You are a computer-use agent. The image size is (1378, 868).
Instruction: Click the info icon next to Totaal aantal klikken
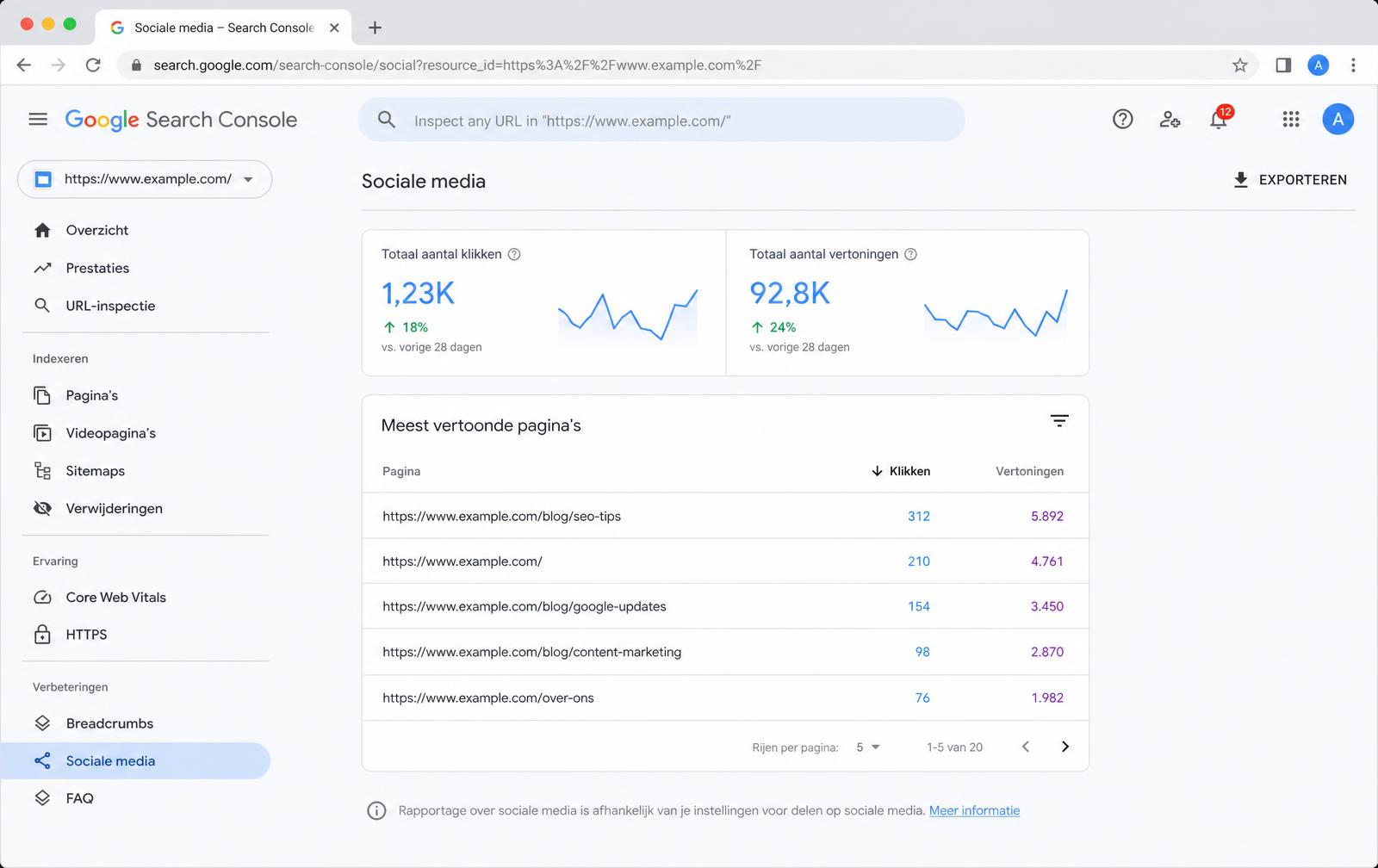(514, 254)
